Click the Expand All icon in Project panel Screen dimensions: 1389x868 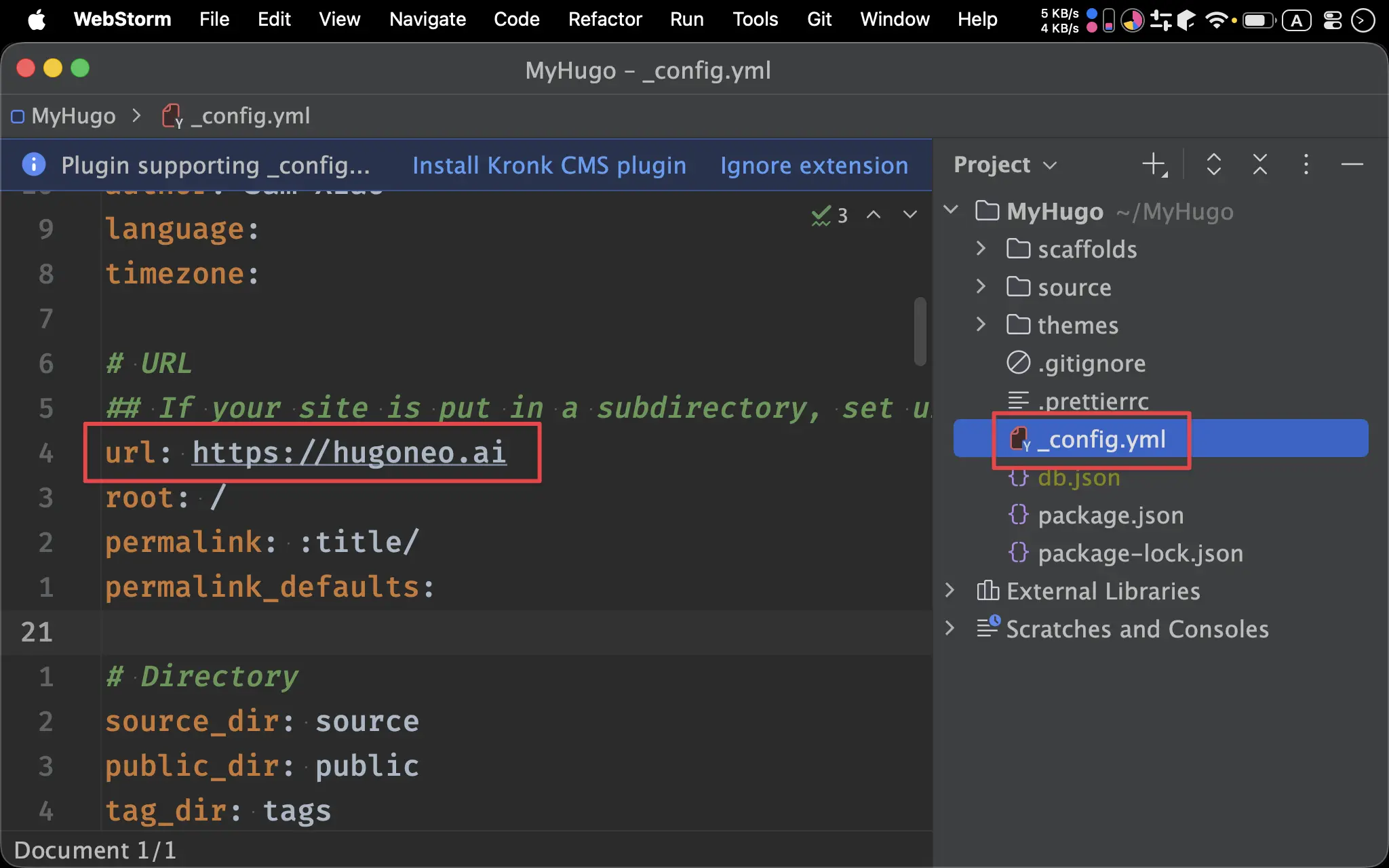[x=1214, y=165]
